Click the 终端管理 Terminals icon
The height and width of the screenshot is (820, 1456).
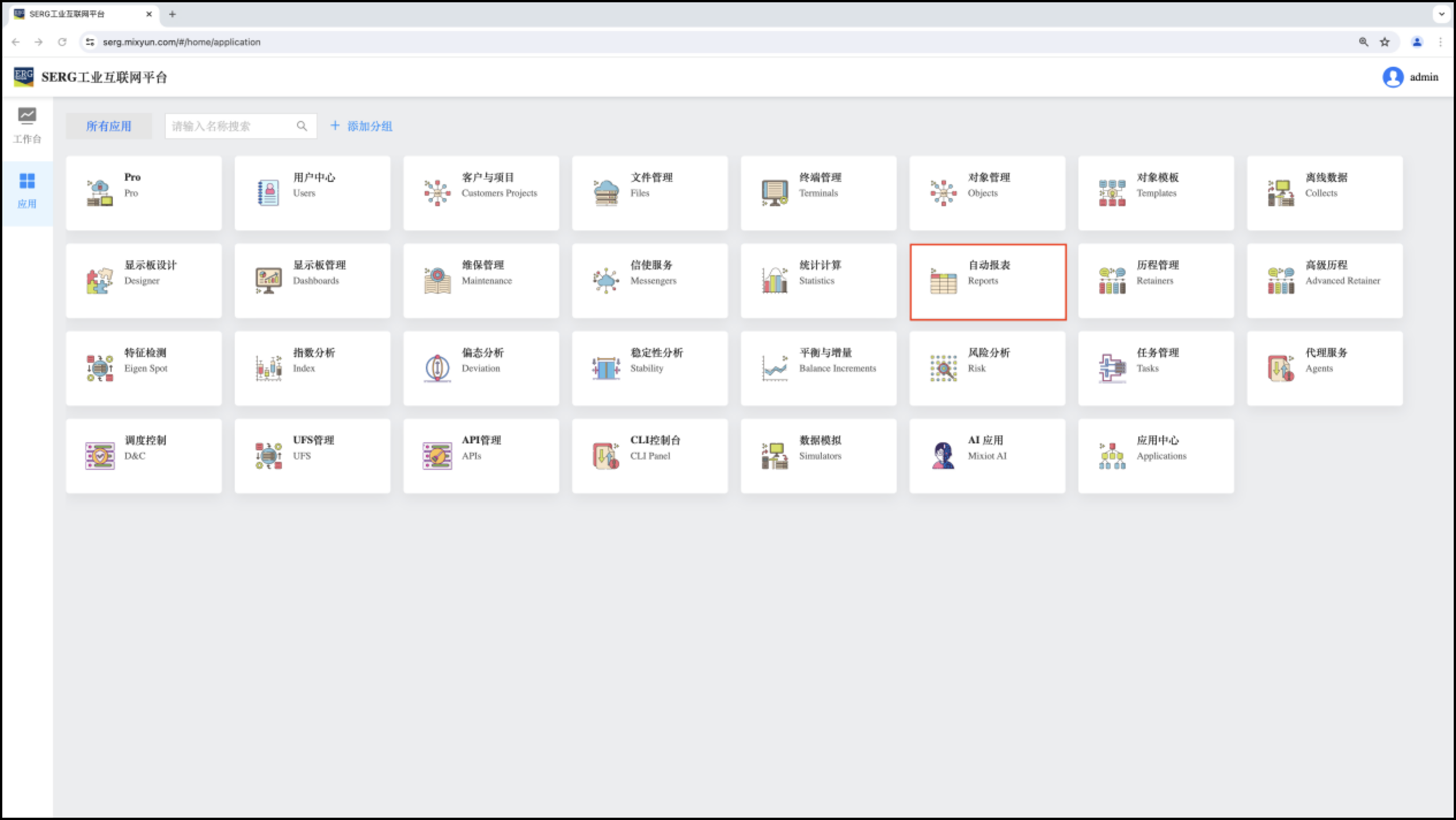pyautogui.click(x=775, y=193)
